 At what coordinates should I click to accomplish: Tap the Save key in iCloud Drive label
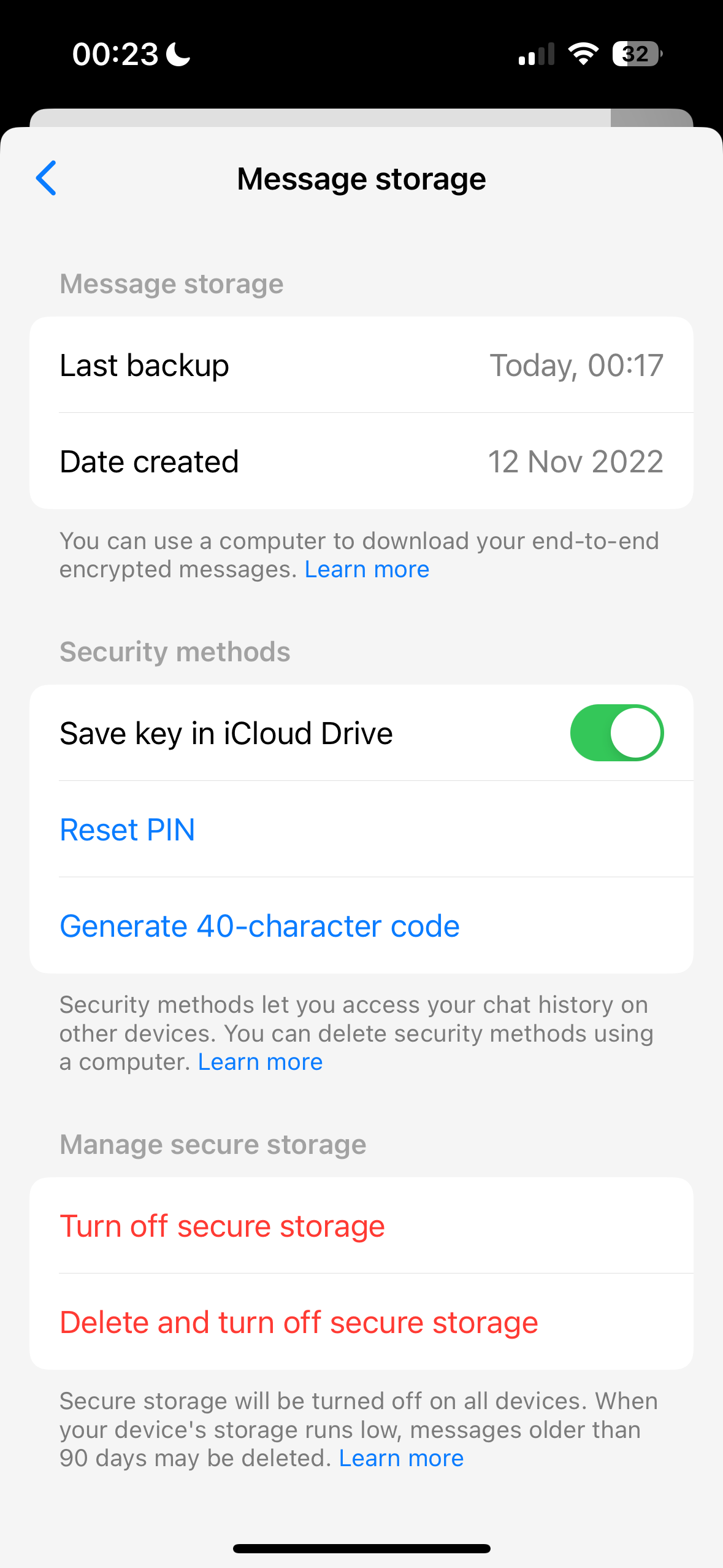226,733
